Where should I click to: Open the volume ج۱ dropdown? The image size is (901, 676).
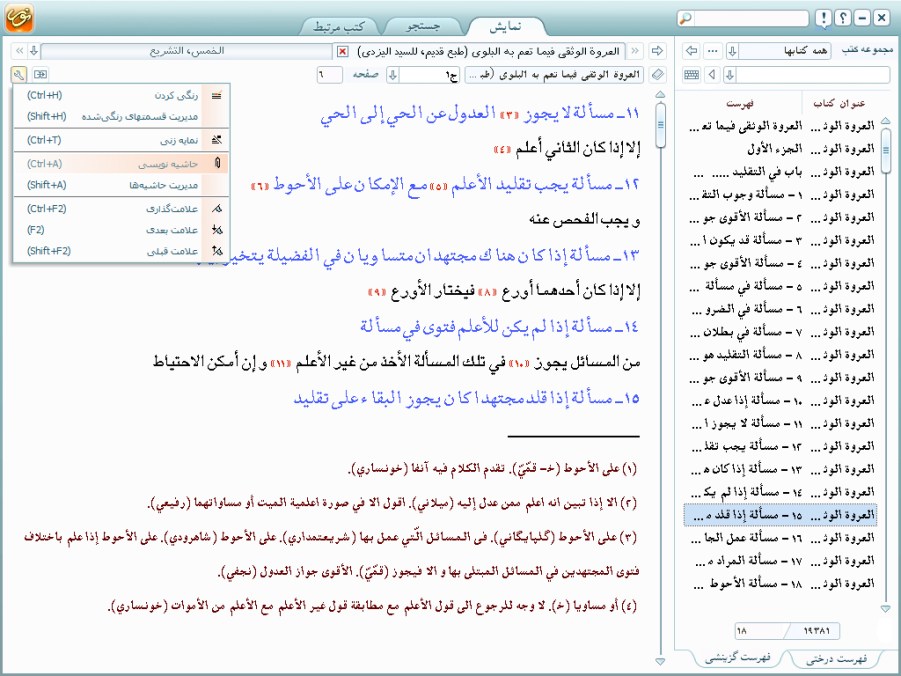click(392, 75)
